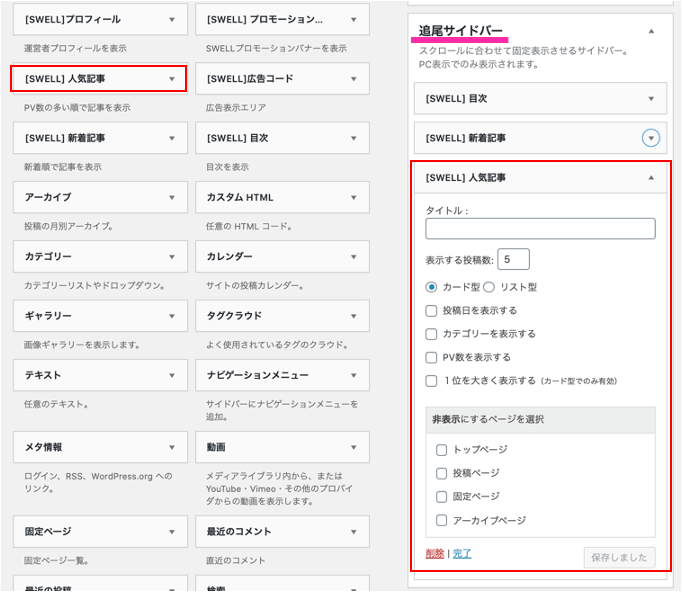
Task: Expand the available [SWELL] 新着記事 widget arrow
Action: click(172, 138)
